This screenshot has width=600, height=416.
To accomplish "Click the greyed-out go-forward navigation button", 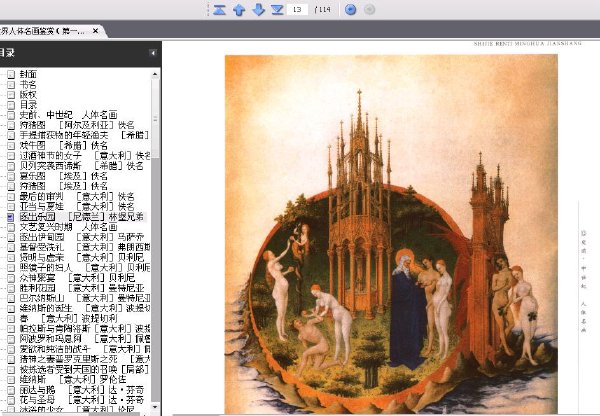I will click(369, 10).
